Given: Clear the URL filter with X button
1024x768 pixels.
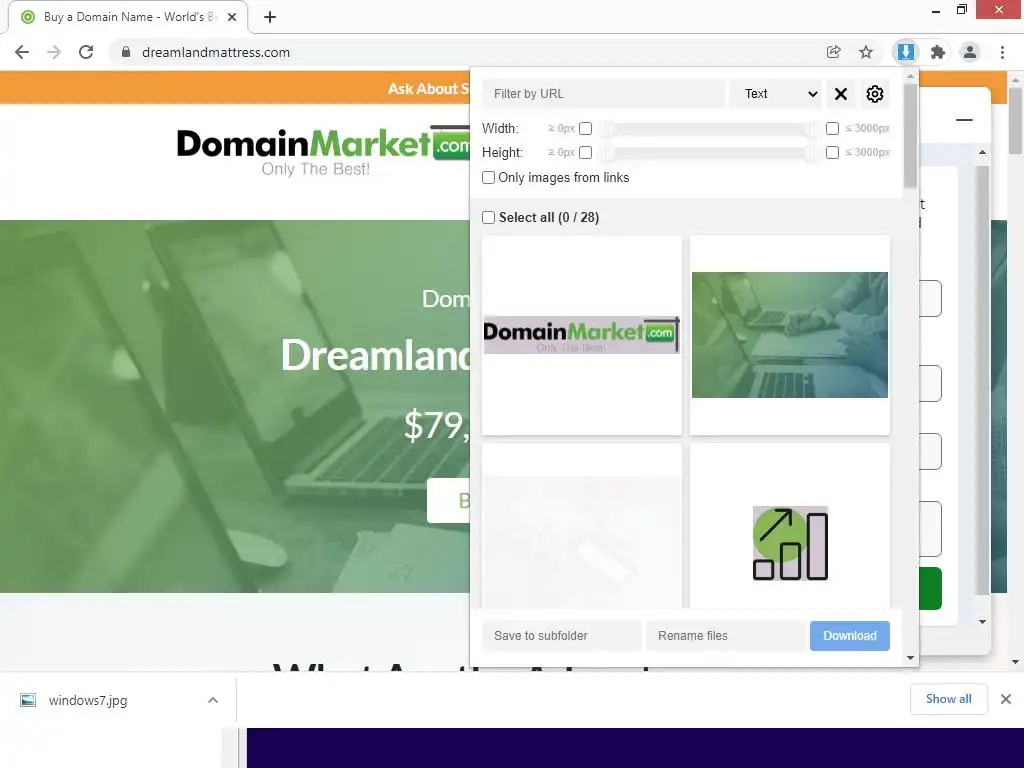Looking at the screenshot, I should 841,94.
